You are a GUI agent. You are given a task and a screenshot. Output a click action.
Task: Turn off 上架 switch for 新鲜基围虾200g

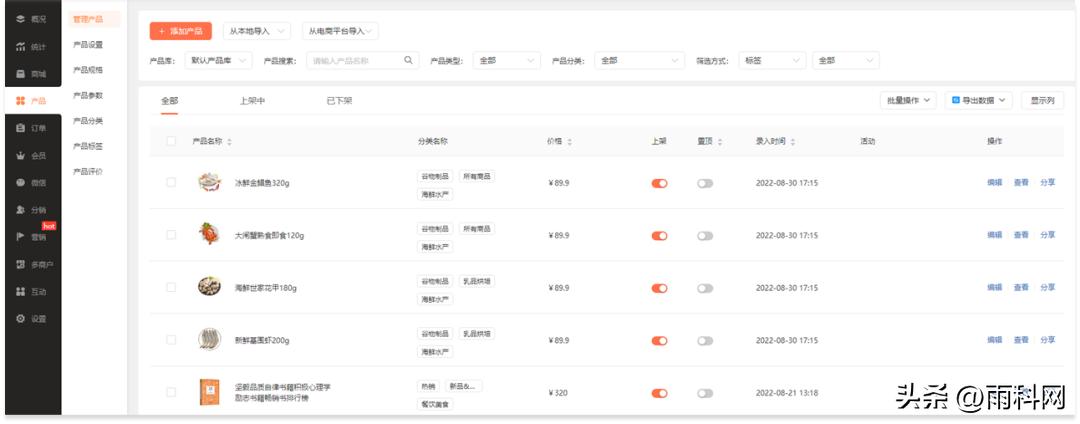pos(659,341)
